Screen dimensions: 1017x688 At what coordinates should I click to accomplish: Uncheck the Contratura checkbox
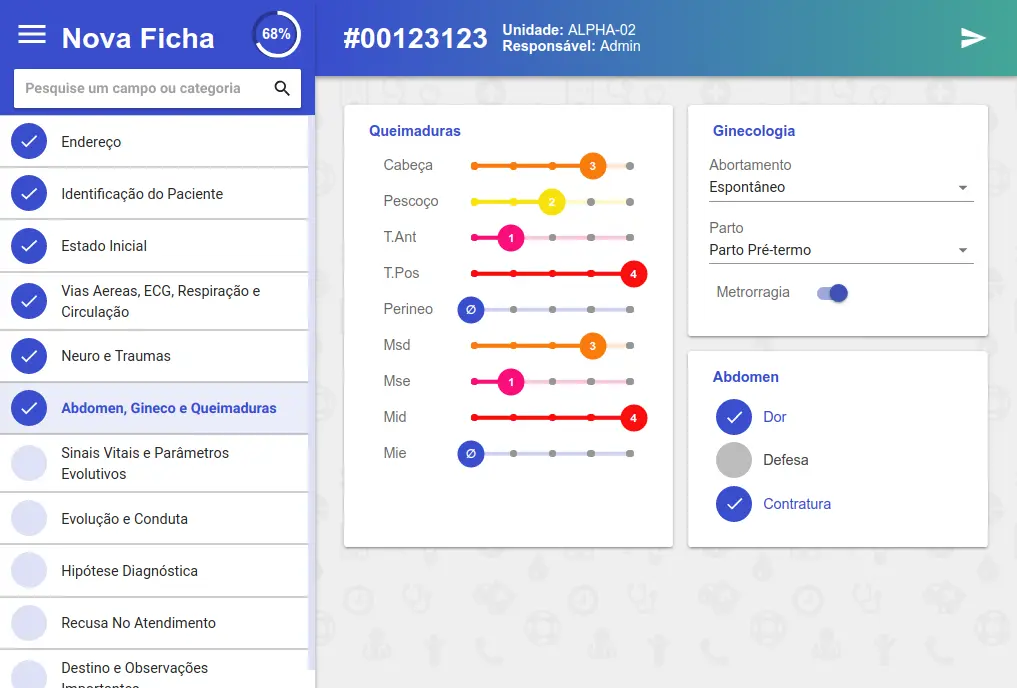click(x=734, y=504)
